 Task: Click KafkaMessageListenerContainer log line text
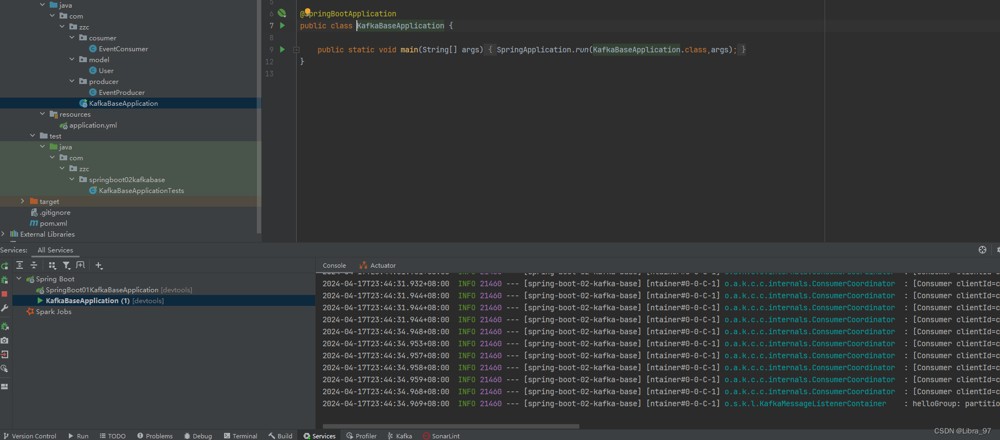tap(805, 404)
